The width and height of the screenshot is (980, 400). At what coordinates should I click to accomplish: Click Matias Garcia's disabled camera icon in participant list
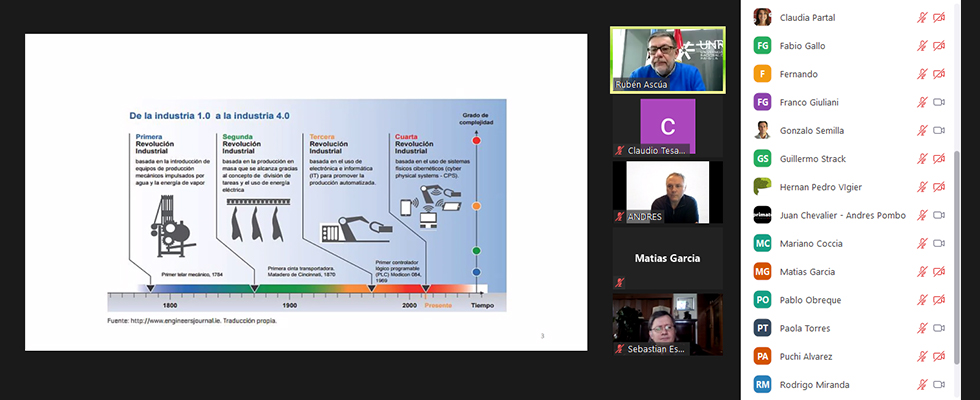[x=939, y=271]
